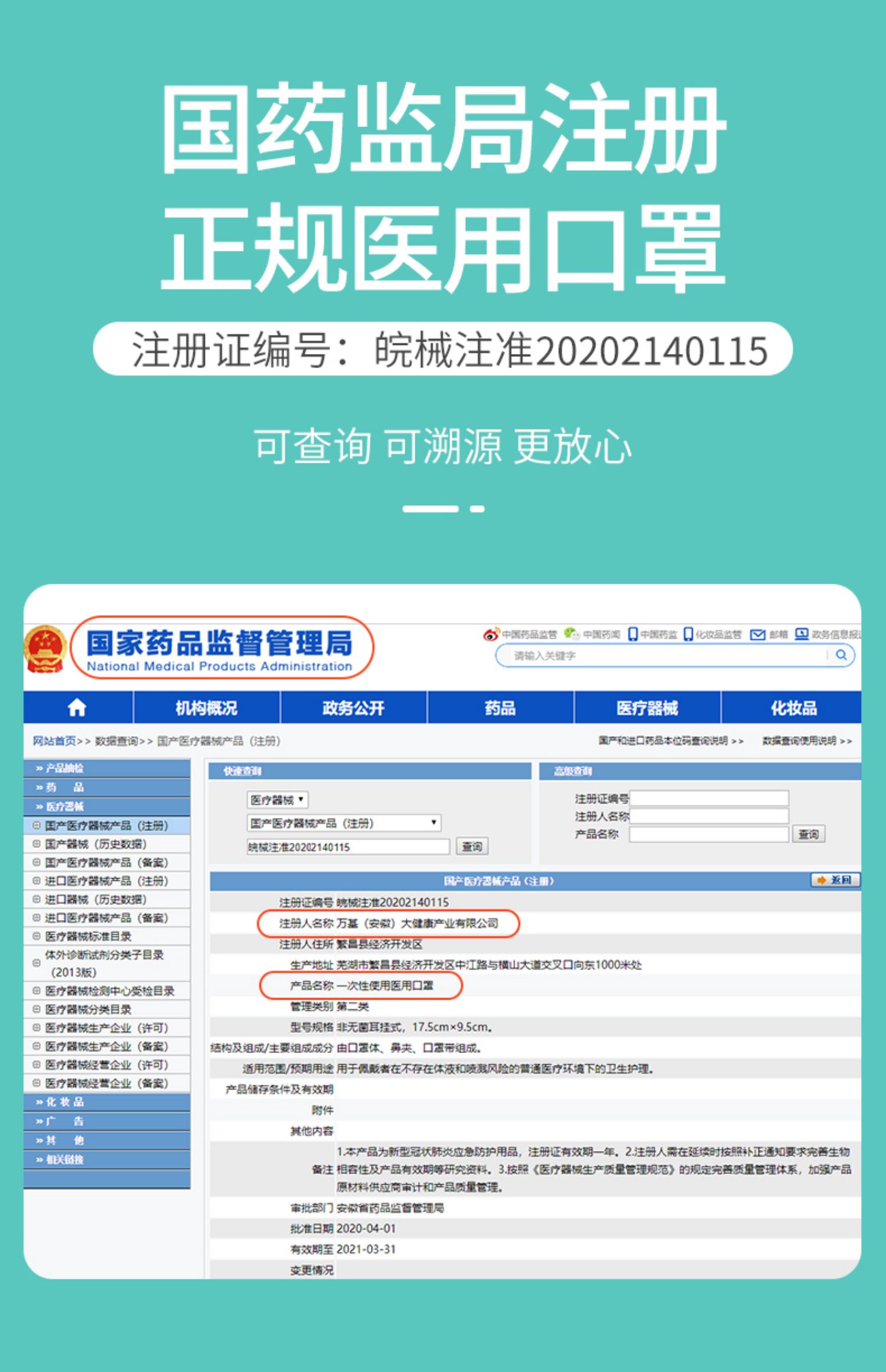The height and width of the screenshot is (1372, 886).
Task: Select 医疗器械生产企业（备案） in sidebar
Action: pyautogui.click(x=107, y=1046)
